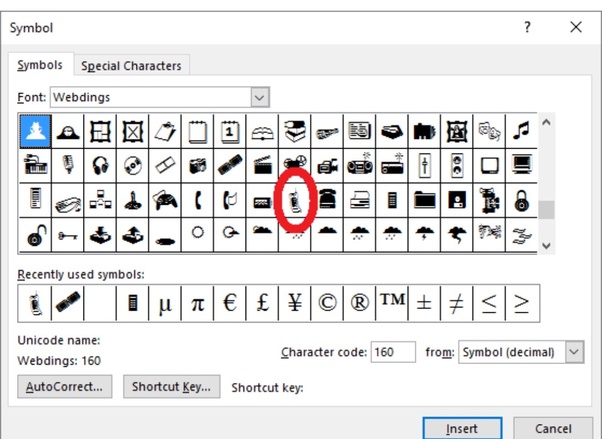Screen dimensions: 602x439
Task: Switch to the Symbols tab
Action: 40,65
